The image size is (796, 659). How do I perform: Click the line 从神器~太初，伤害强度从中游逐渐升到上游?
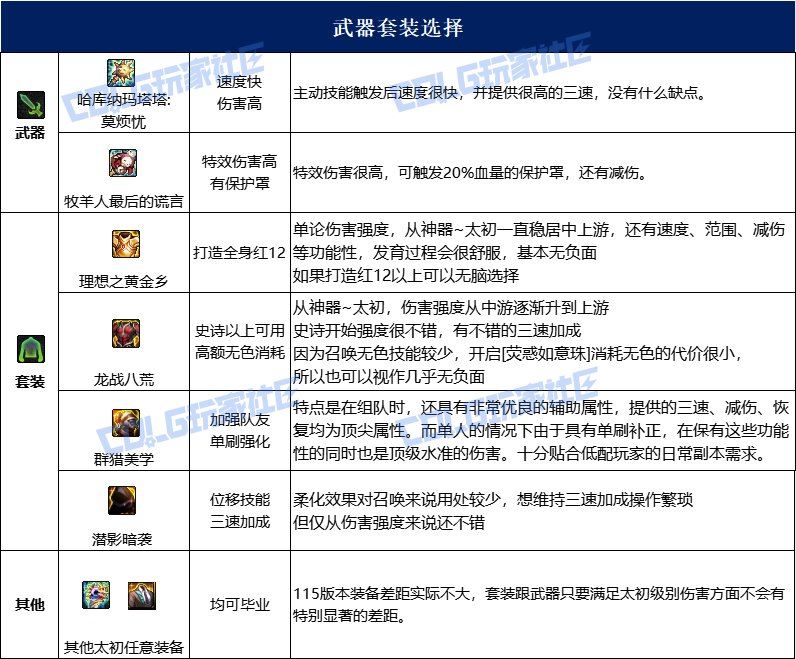(451, 308)
